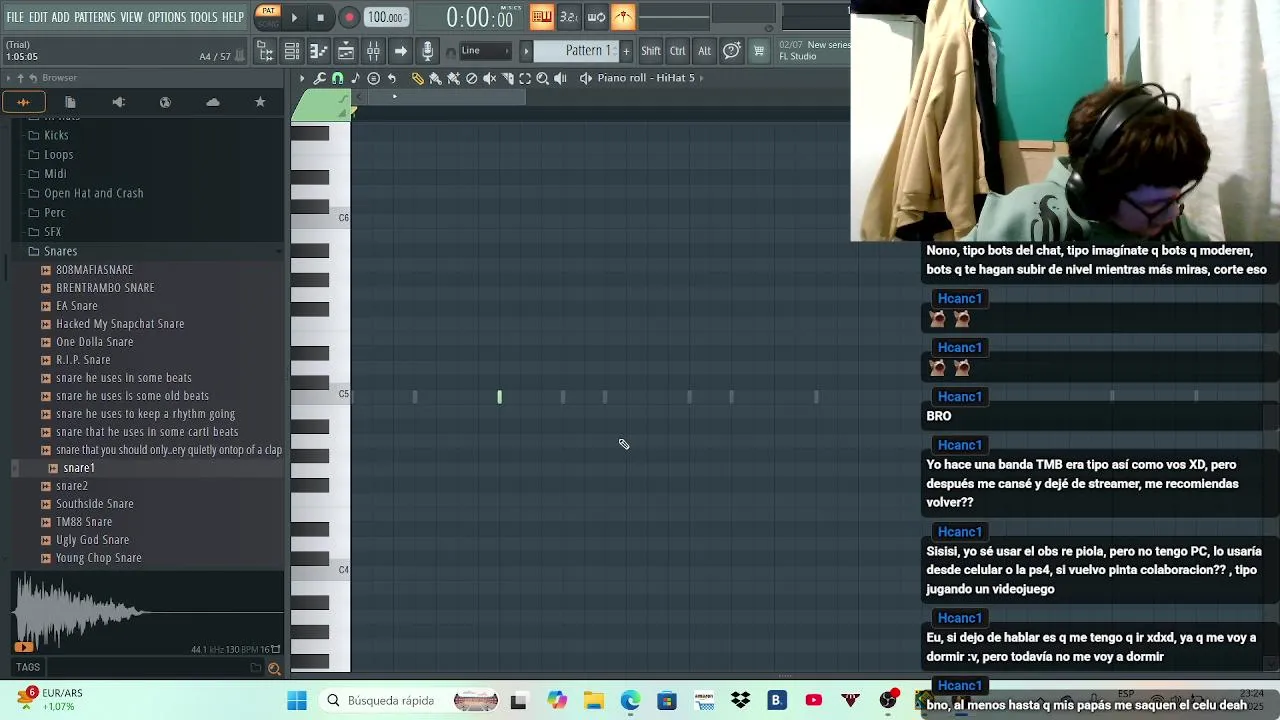Open the OPTIONS menu

click(x=167, y=18)
